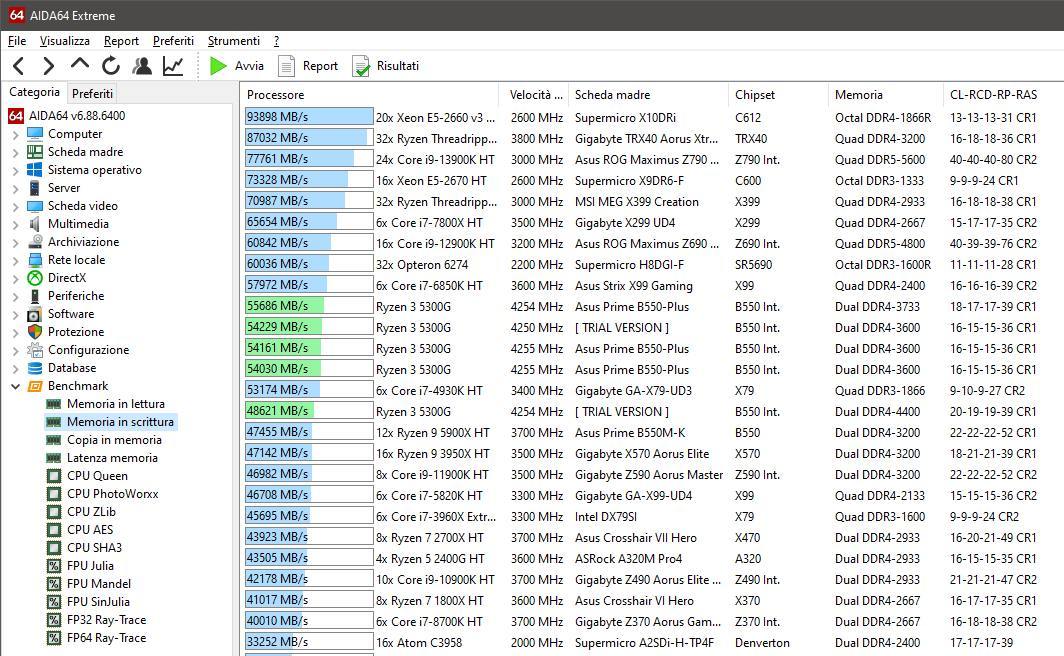Select CPU PhotoWorxx benchmark
Image resolution: width=1064 pixels, height=656 pixels.
click(x=113, y=494)
